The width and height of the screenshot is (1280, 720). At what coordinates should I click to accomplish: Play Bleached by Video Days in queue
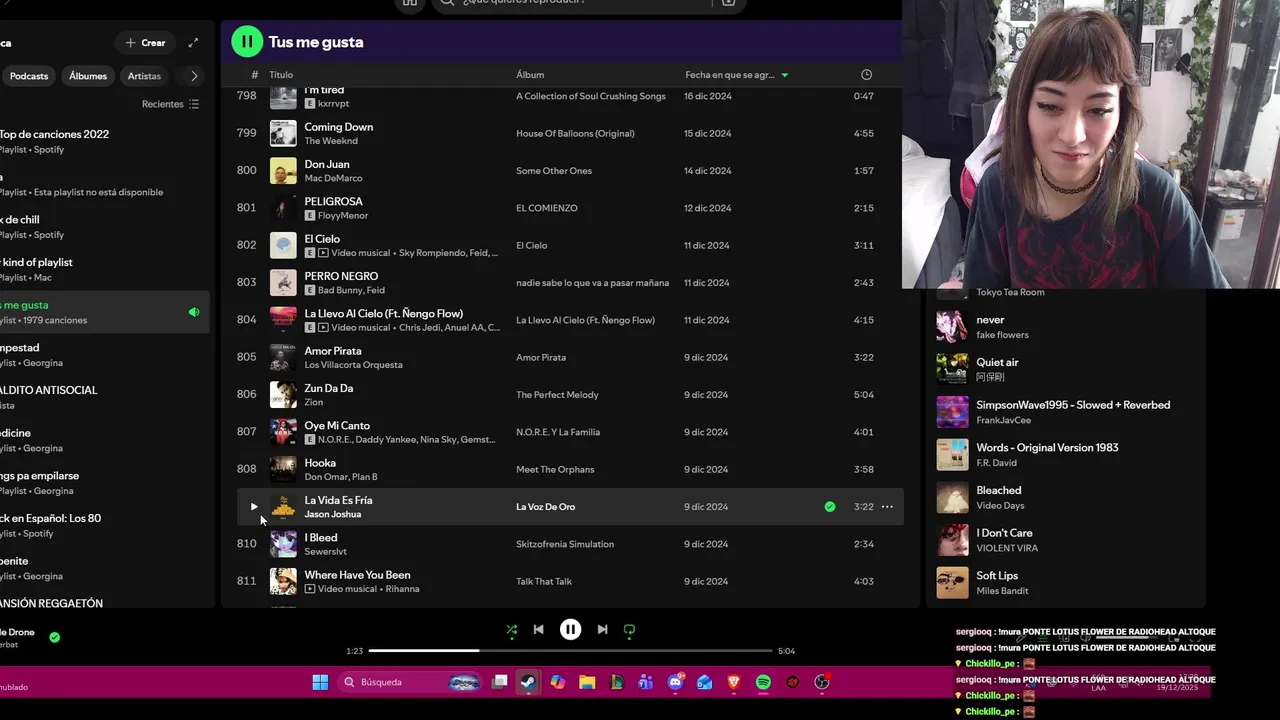point(1065,497)
